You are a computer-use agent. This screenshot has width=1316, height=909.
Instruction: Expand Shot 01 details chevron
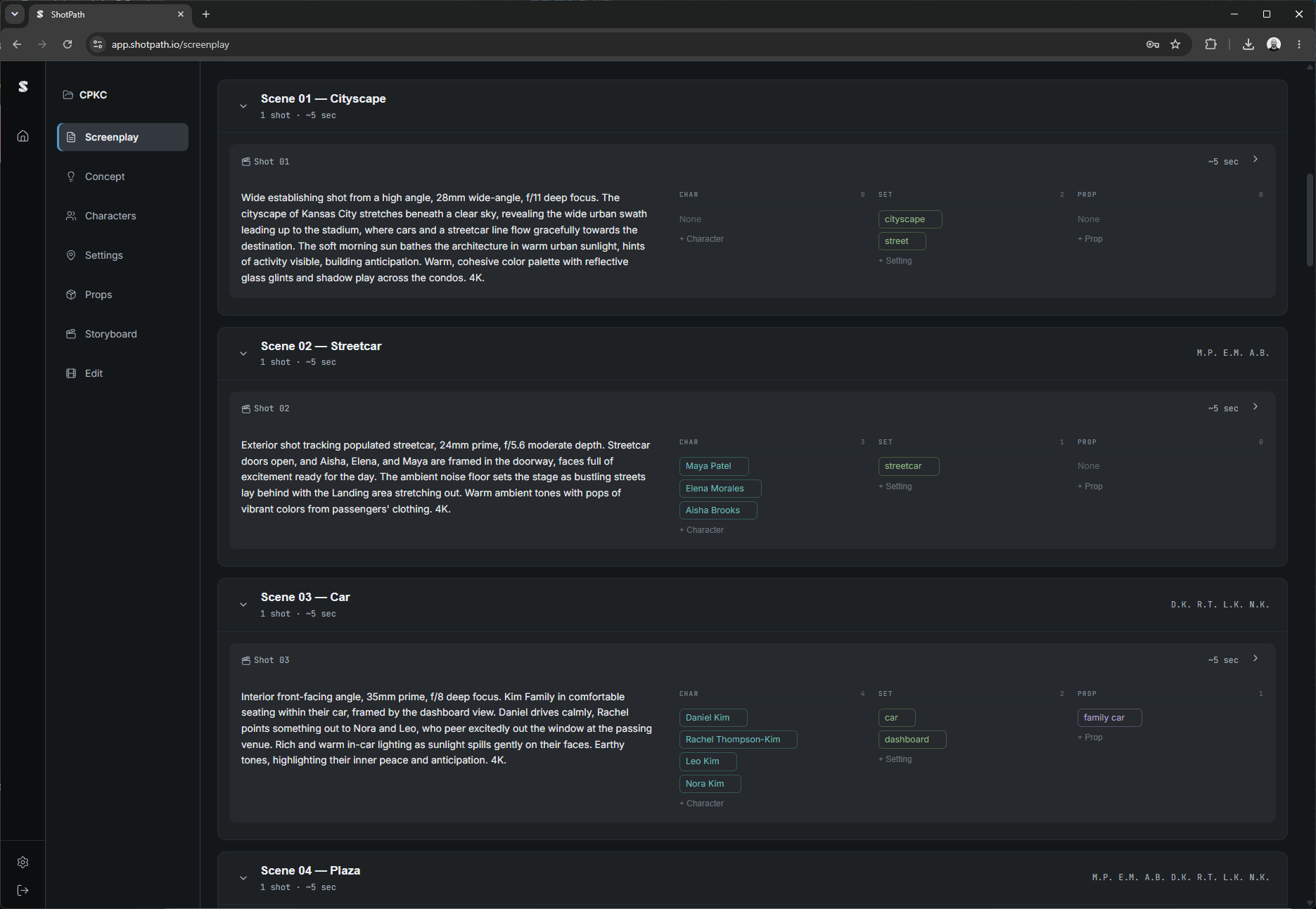[x=1256, y=160]
